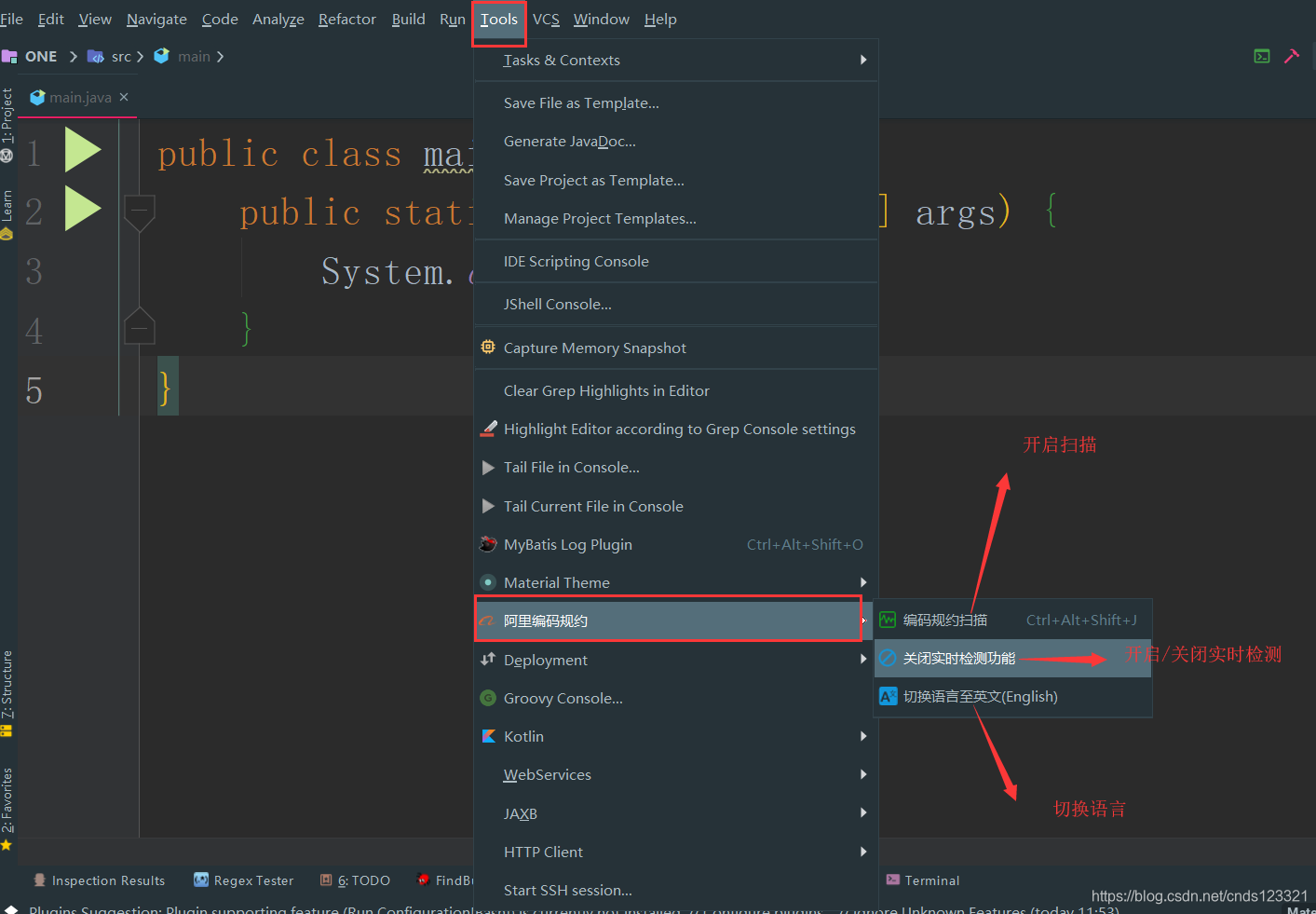Click the Tools menu
The height and width of the screenshot is (914, 1316).
point(499,20)
